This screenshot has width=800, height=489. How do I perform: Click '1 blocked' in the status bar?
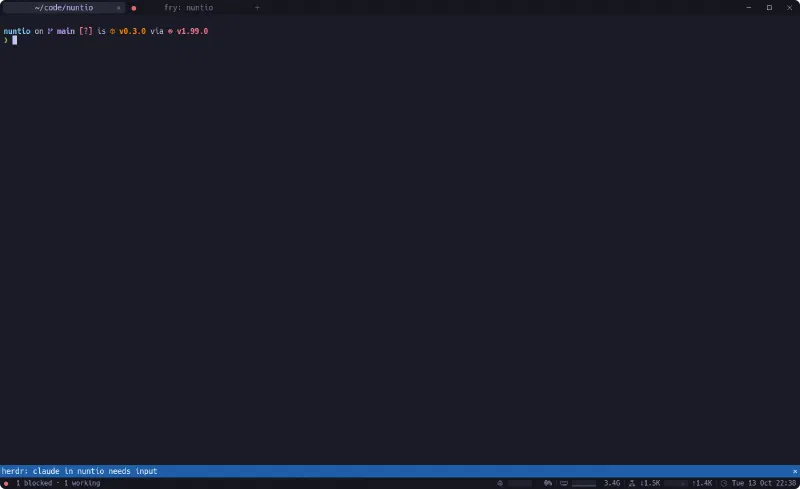point(34,483)
